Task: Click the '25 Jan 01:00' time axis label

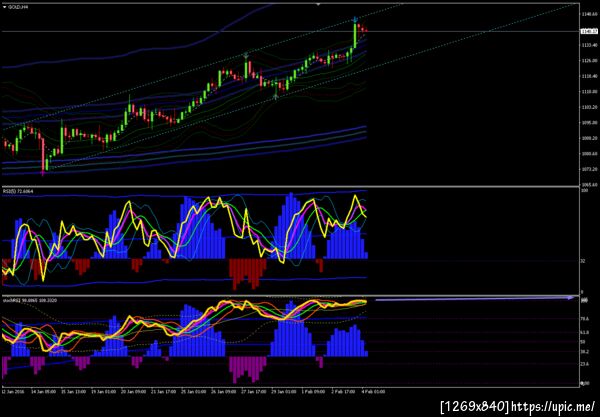Action: 194,392
